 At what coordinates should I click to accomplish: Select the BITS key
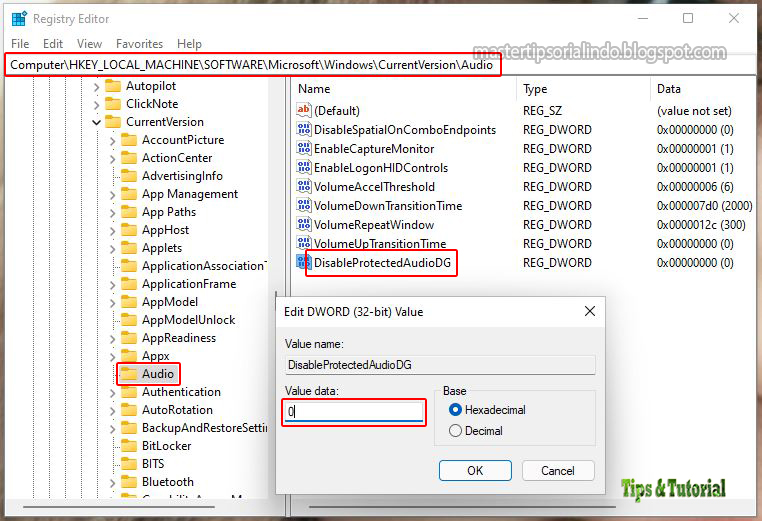coord(153,464)
